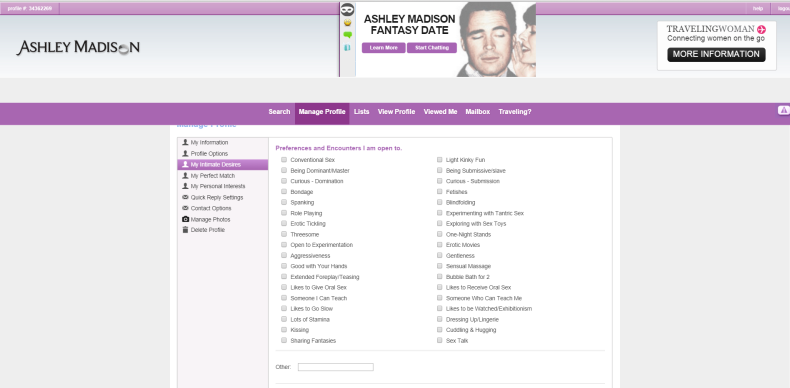Open the View Profile tab
The width and height of the screenshot is (790, 388).
(x=397, y=112)
